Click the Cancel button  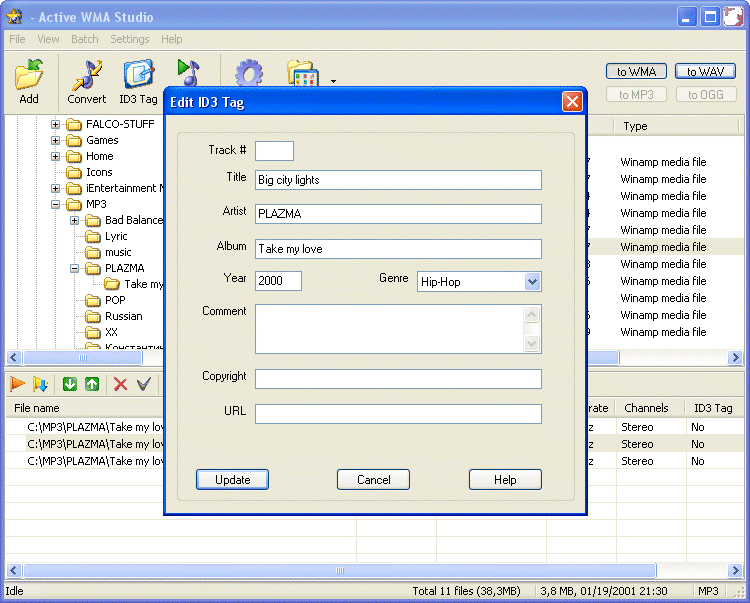click(x=374, y=480)
